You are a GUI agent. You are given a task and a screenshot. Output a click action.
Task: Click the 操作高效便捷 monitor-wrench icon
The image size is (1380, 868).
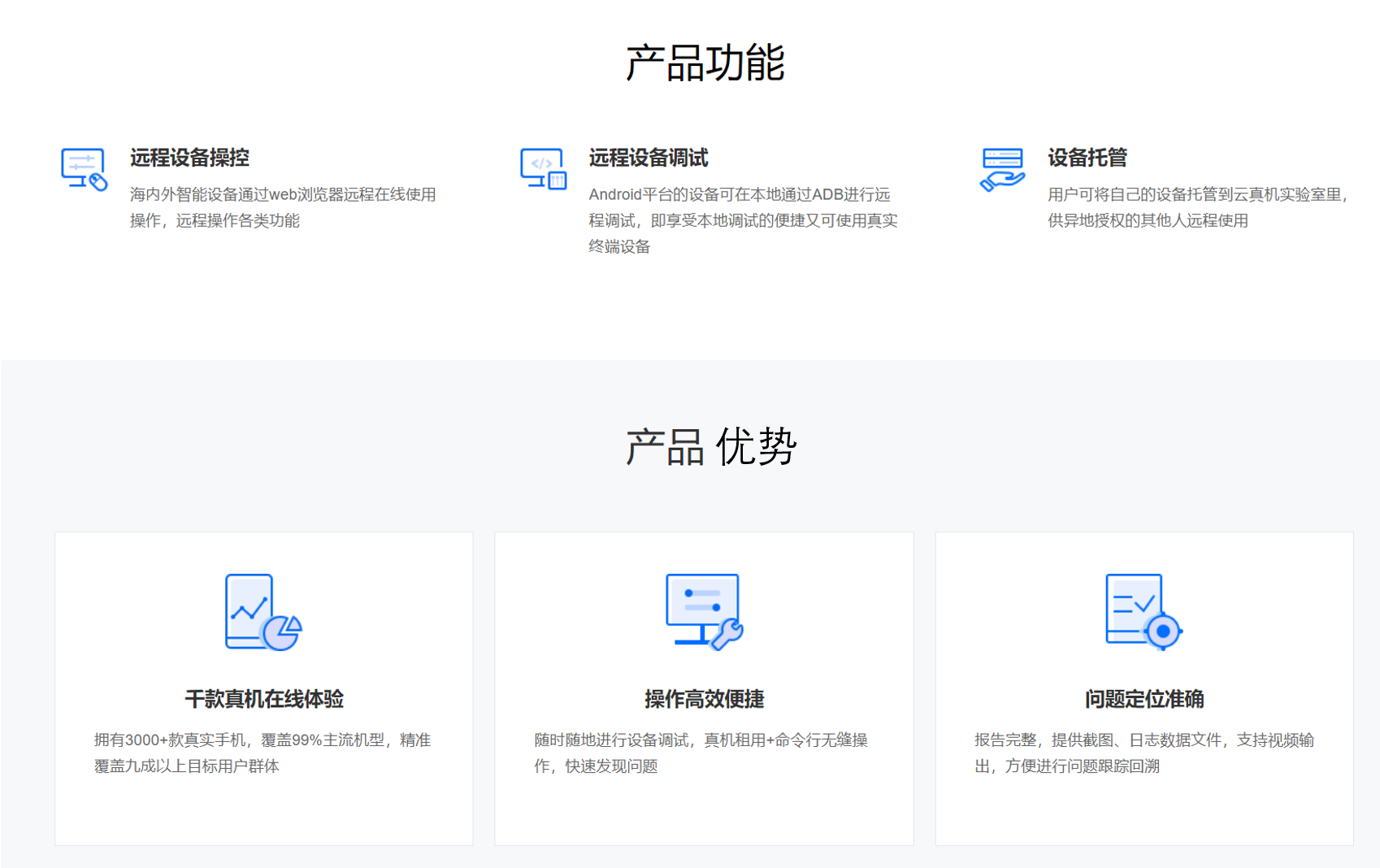(x=704, y=612)
